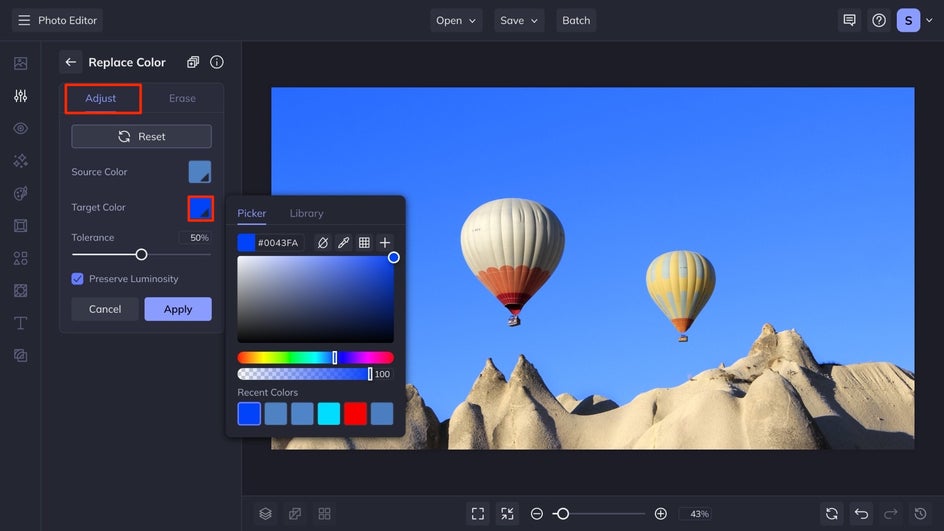Screen dimensions: 944x531
Task: Click the back arrow beside Replace Color
Action: (x=70, y=62)
